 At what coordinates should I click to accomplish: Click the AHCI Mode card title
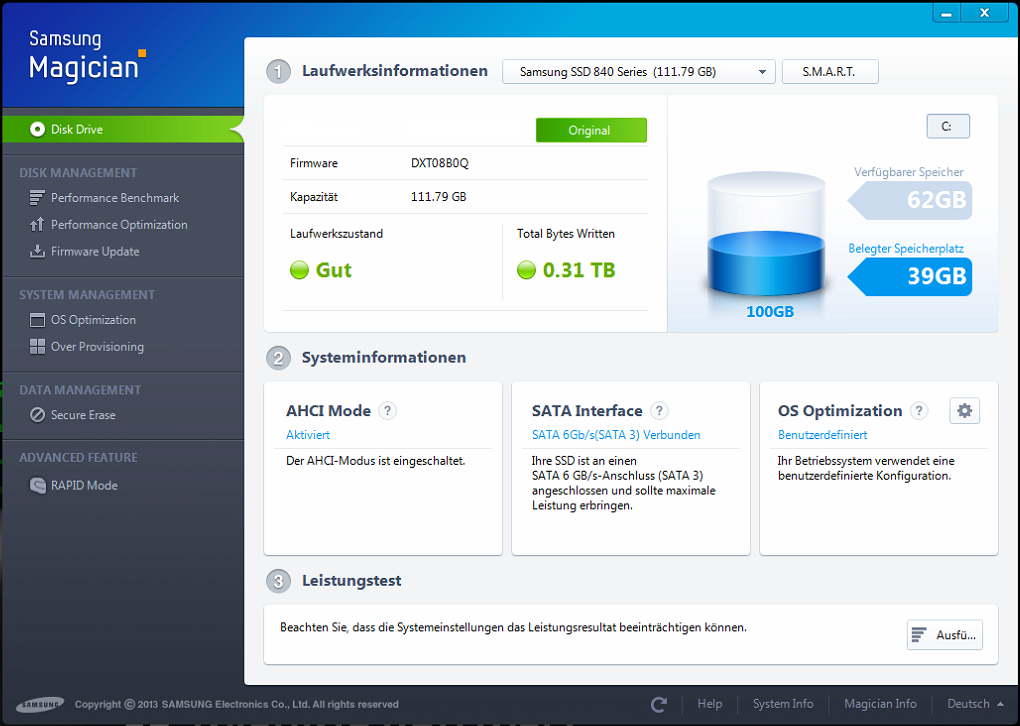[x=328, y=410]
